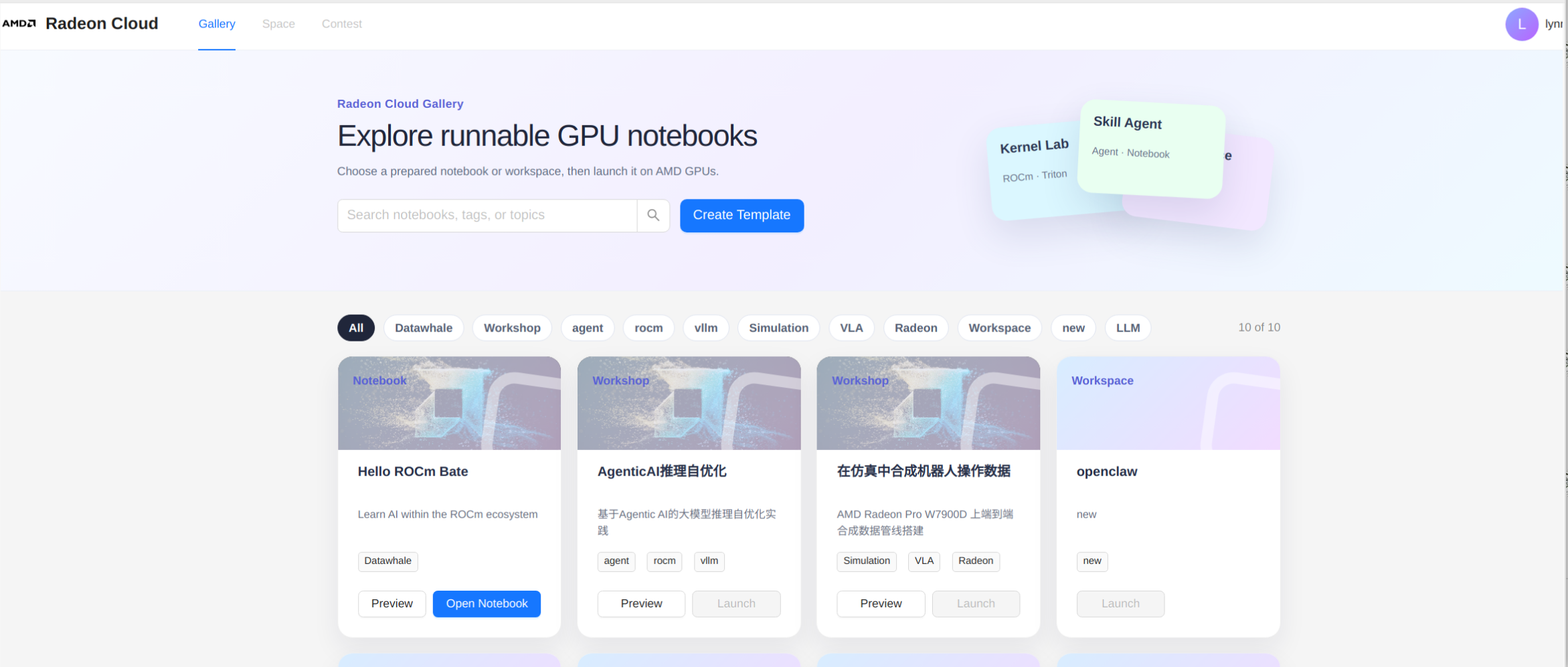
Task: Click the Datawhale tag on Hello ROCm card
Action: coord(387,561)
